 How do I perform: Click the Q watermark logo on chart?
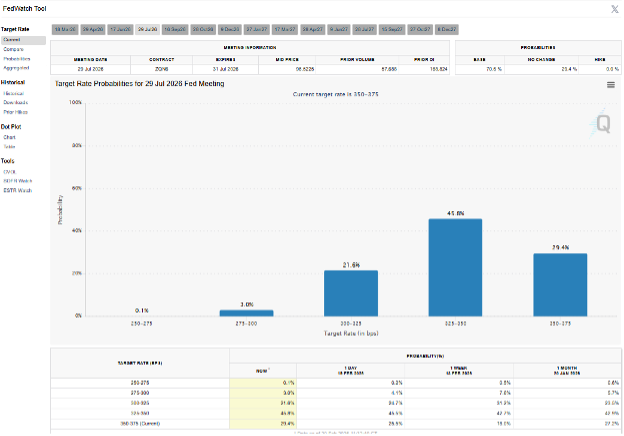[x=603, y=123]
